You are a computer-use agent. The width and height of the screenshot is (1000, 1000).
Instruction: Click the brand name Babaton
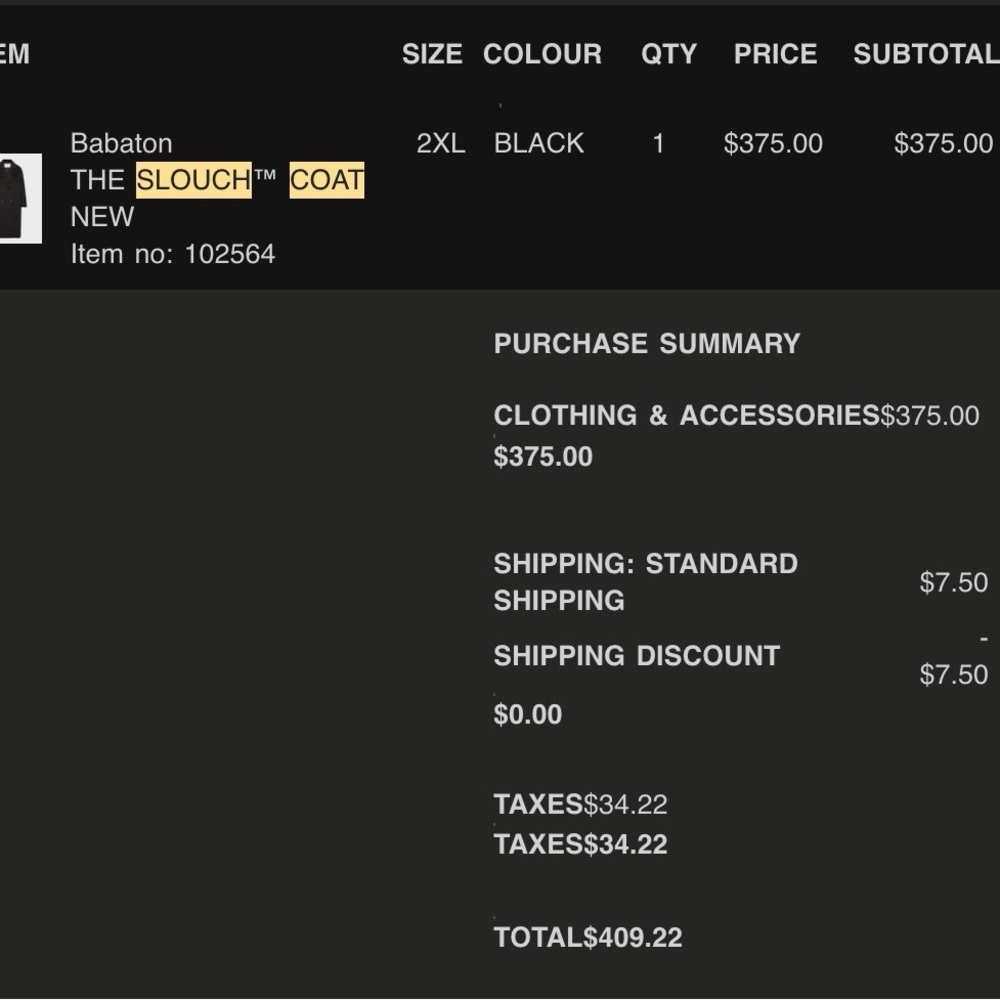121,143
